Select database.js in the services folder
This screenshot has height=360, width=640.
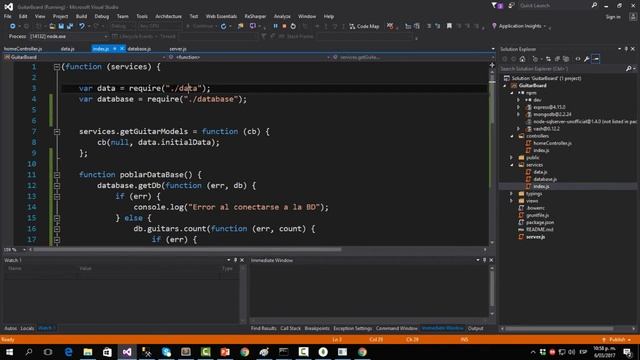[x=544, y=179]
